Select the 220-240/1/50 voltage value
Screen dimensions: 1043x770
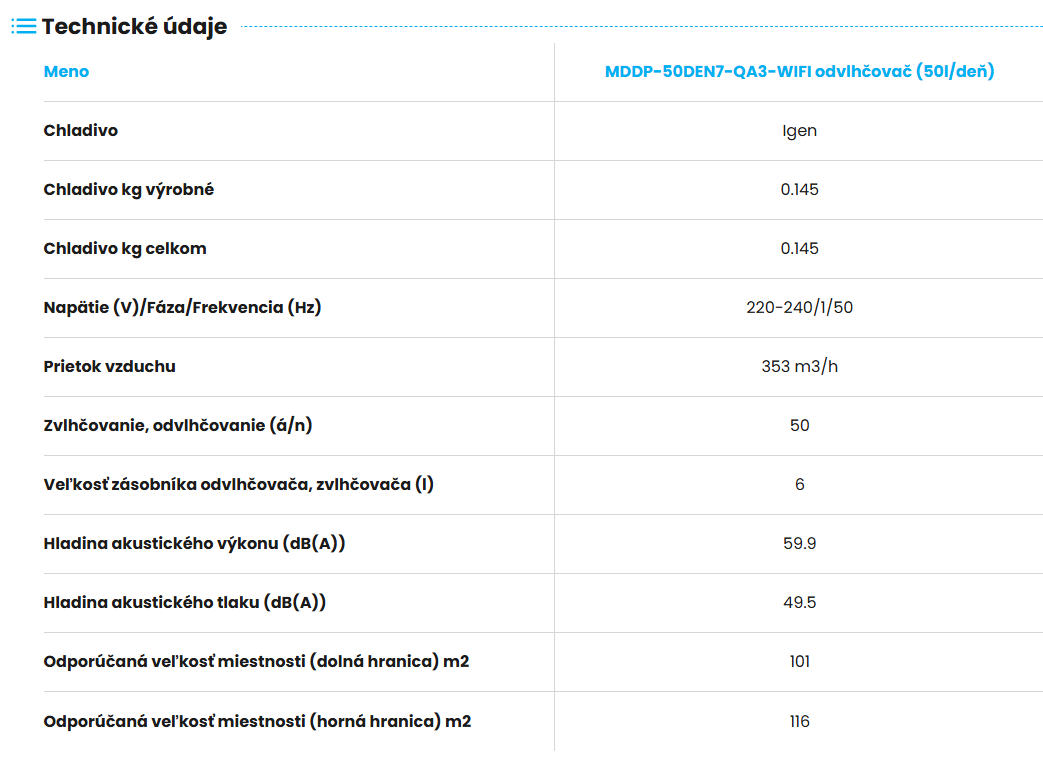click(799, 307)
